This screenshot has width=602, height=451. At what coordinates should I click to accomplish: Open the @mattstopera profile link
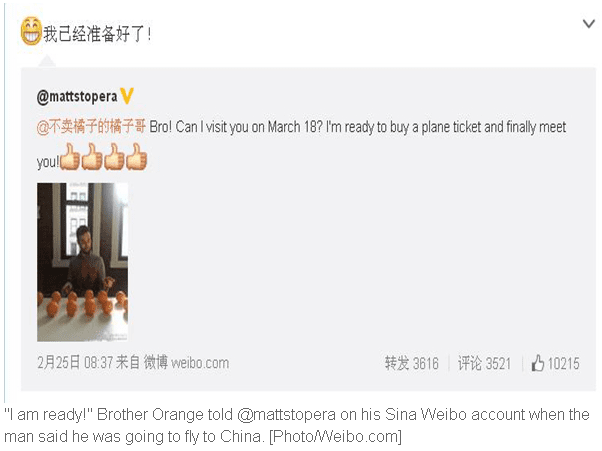tap(77, 96)
